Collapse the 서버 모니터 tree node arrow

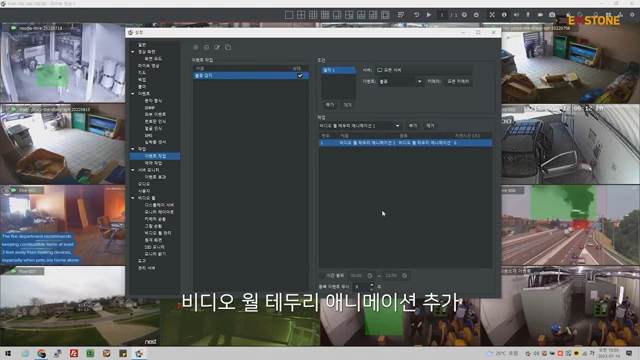pos(133,170)
